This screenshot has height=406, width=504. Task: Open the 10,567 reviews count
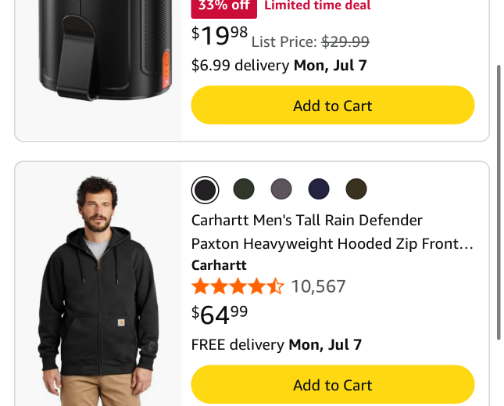coord(318,286)
